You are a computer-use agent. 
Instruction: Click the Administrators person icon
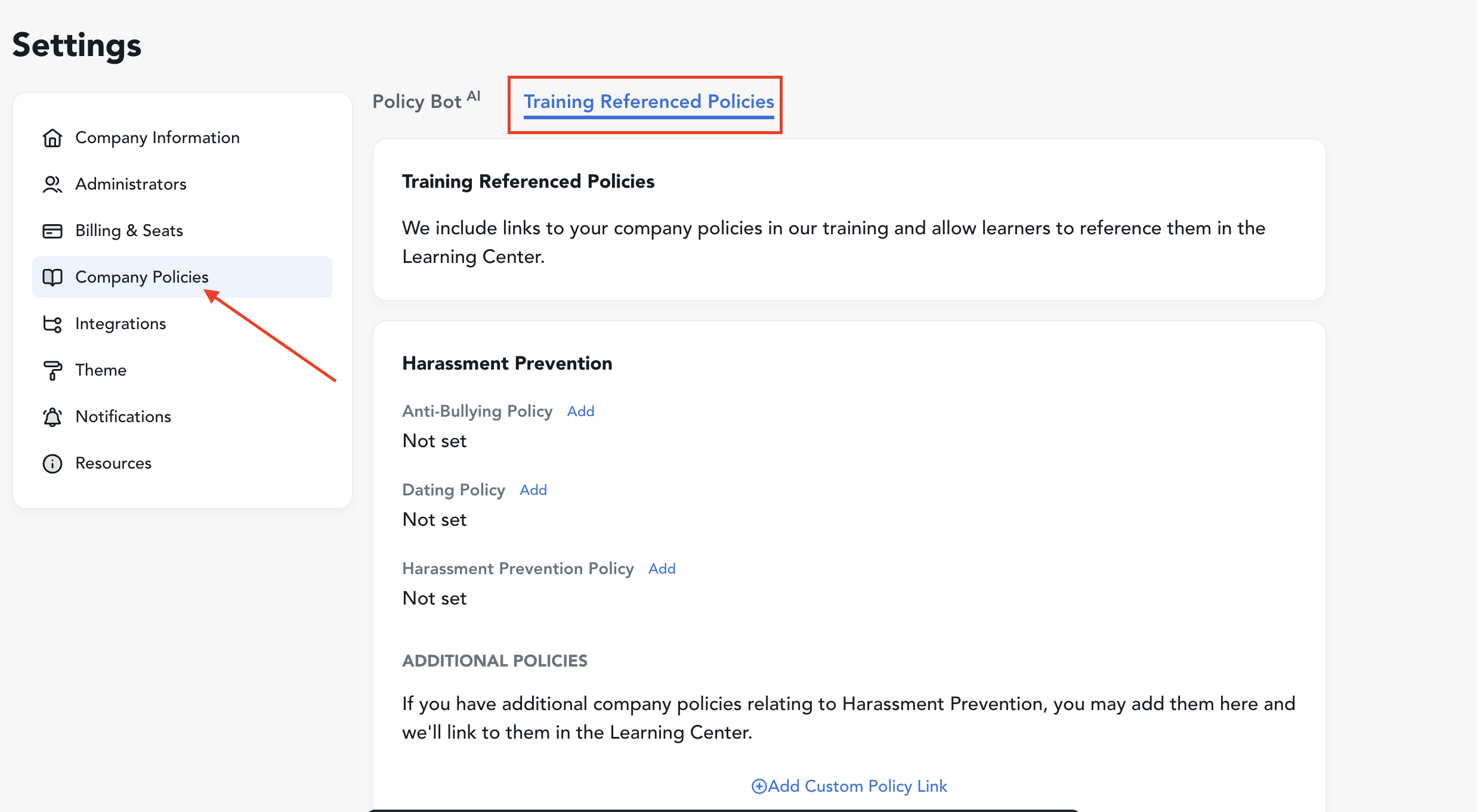tap(52, 184)
